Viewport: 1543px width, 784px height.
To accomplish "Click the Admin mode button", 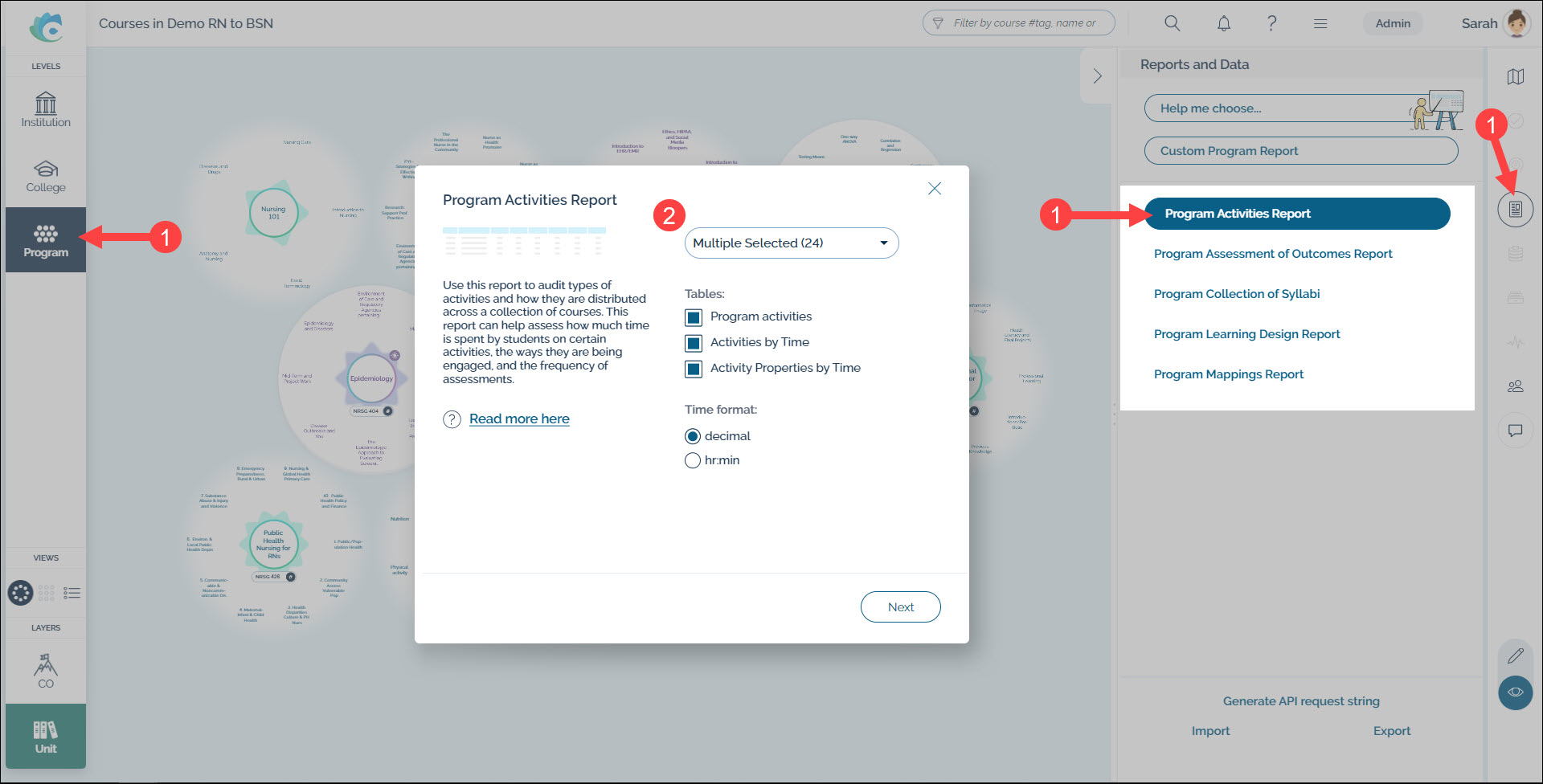I will [1393, 23].
